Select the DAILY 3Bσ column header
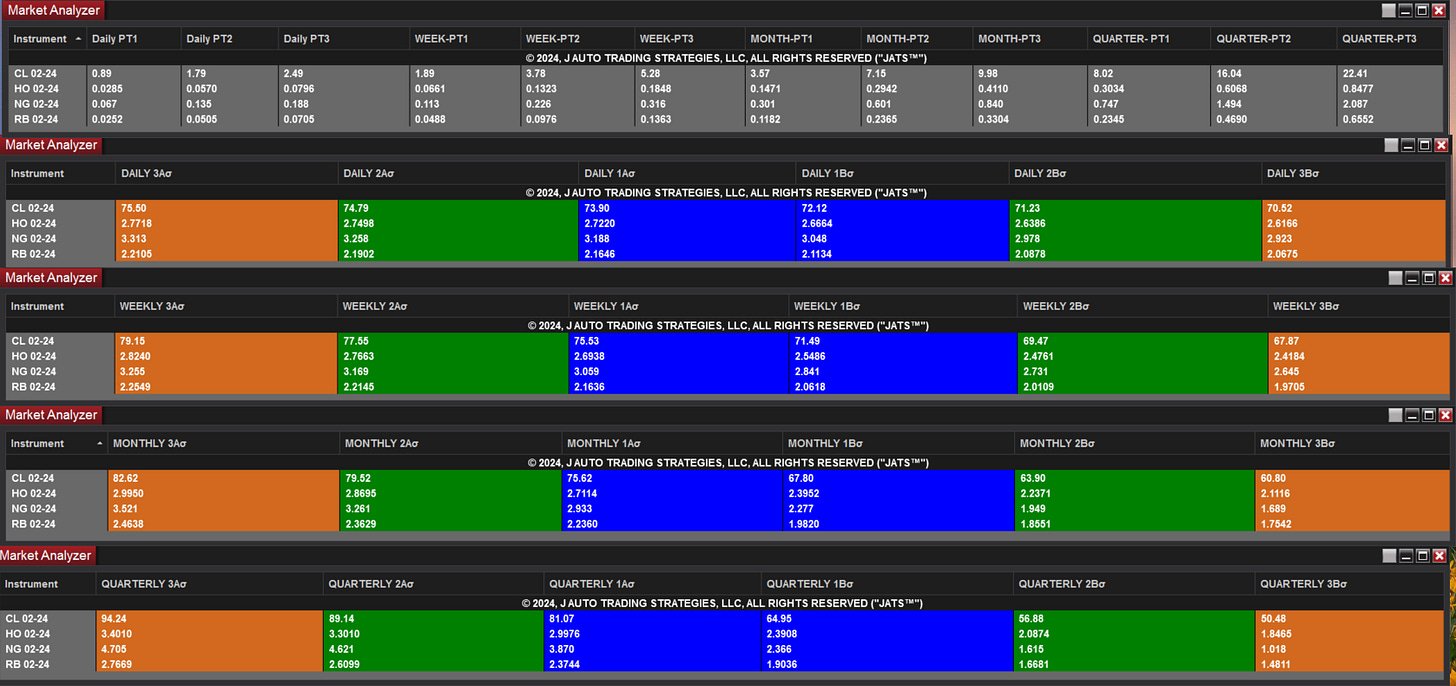Image resolution: width=1456 pixels, height=686 pixels. point(1355,173)
